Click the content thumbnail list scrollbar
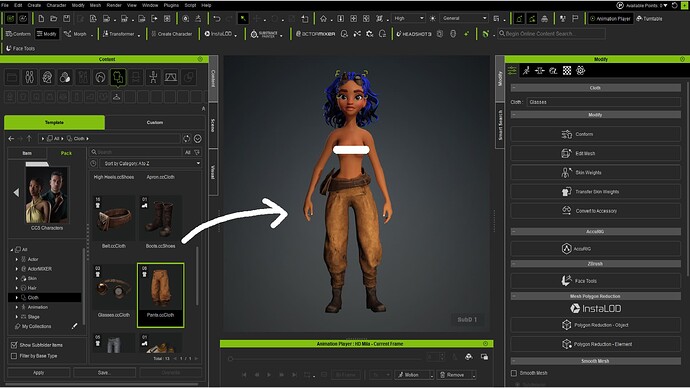690x388 pixels. click(x=197, y=276)
